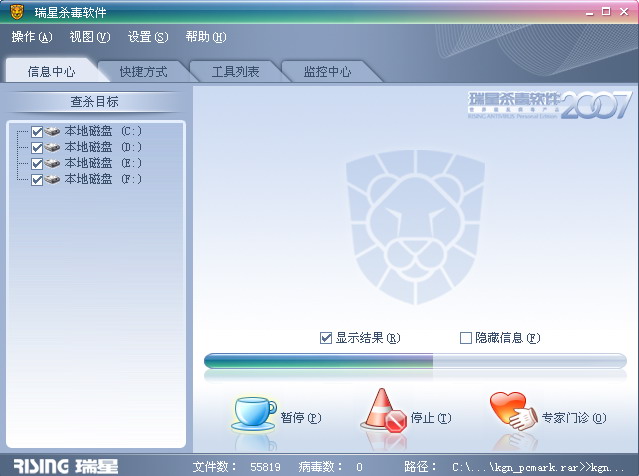The width and height of the screenshot is (639, 476).
Task: Click the 暂停(P) button label
Action: pyautogui.click(x=301, y=418)
